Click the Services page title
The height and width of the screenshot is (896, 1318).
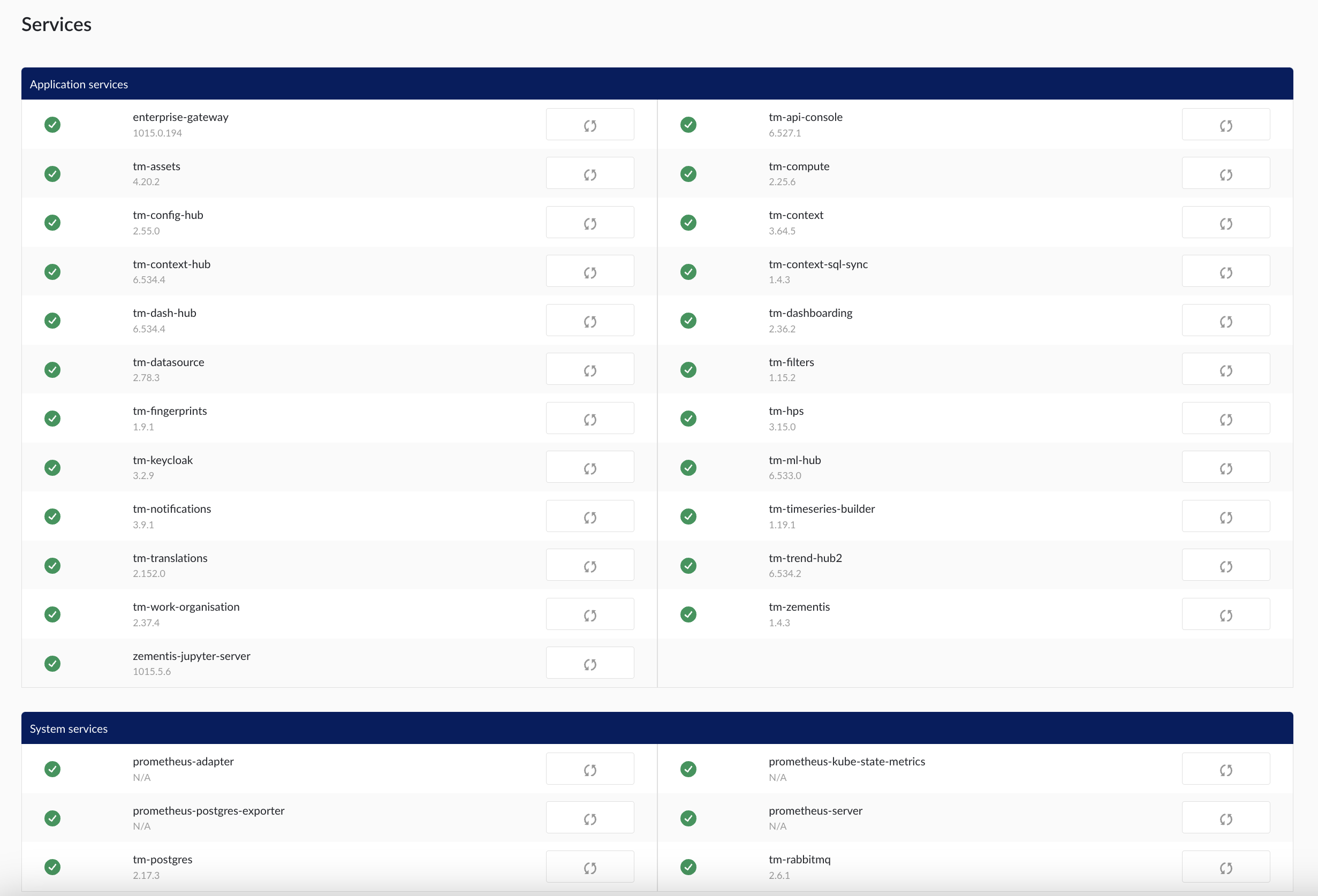56,25
